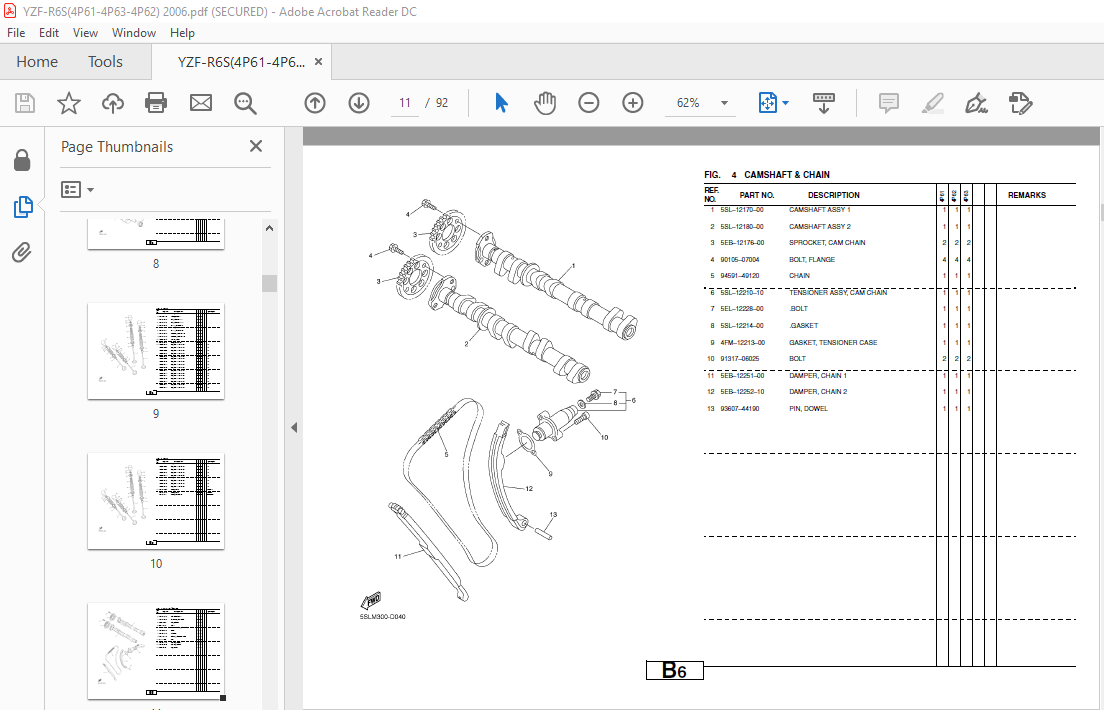1104x710 pixels.
Task: Open the Sign document pen icon
Action: pyautogui.click(x=976, y=103)
